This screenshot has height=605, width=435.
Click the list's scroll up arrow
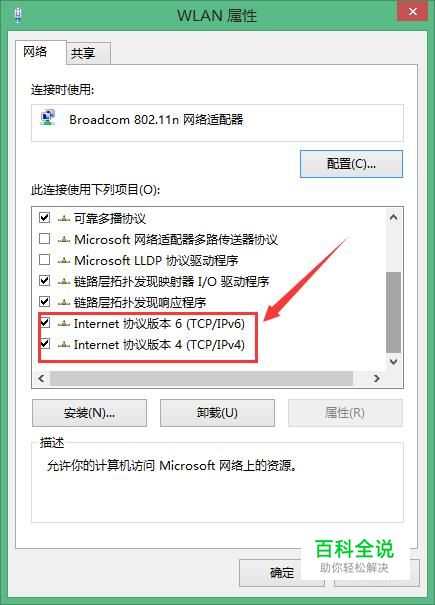(393, 217)
